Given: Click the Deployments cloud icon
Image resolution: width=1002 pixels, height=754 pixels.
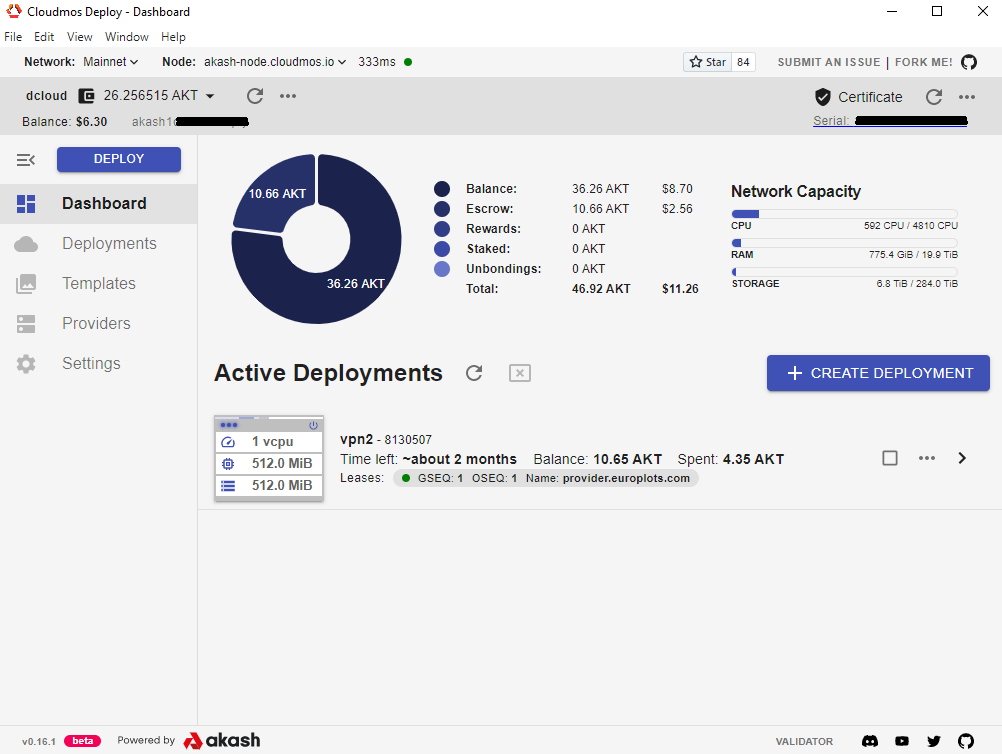Looking at the screenshot, I should [26, 244].
